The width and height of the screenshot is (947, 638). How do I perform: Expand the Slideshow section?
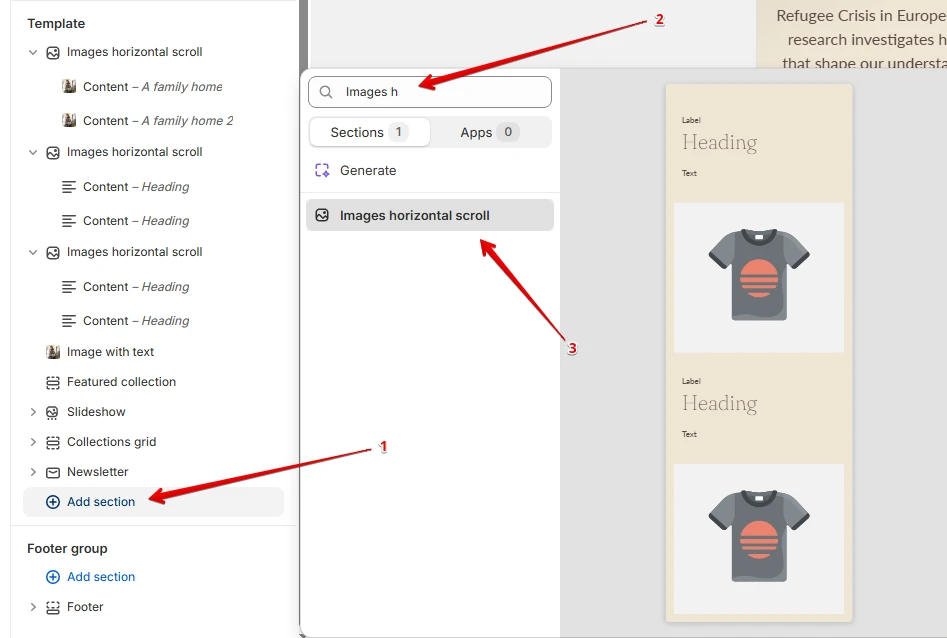click(x=33, y=412)
